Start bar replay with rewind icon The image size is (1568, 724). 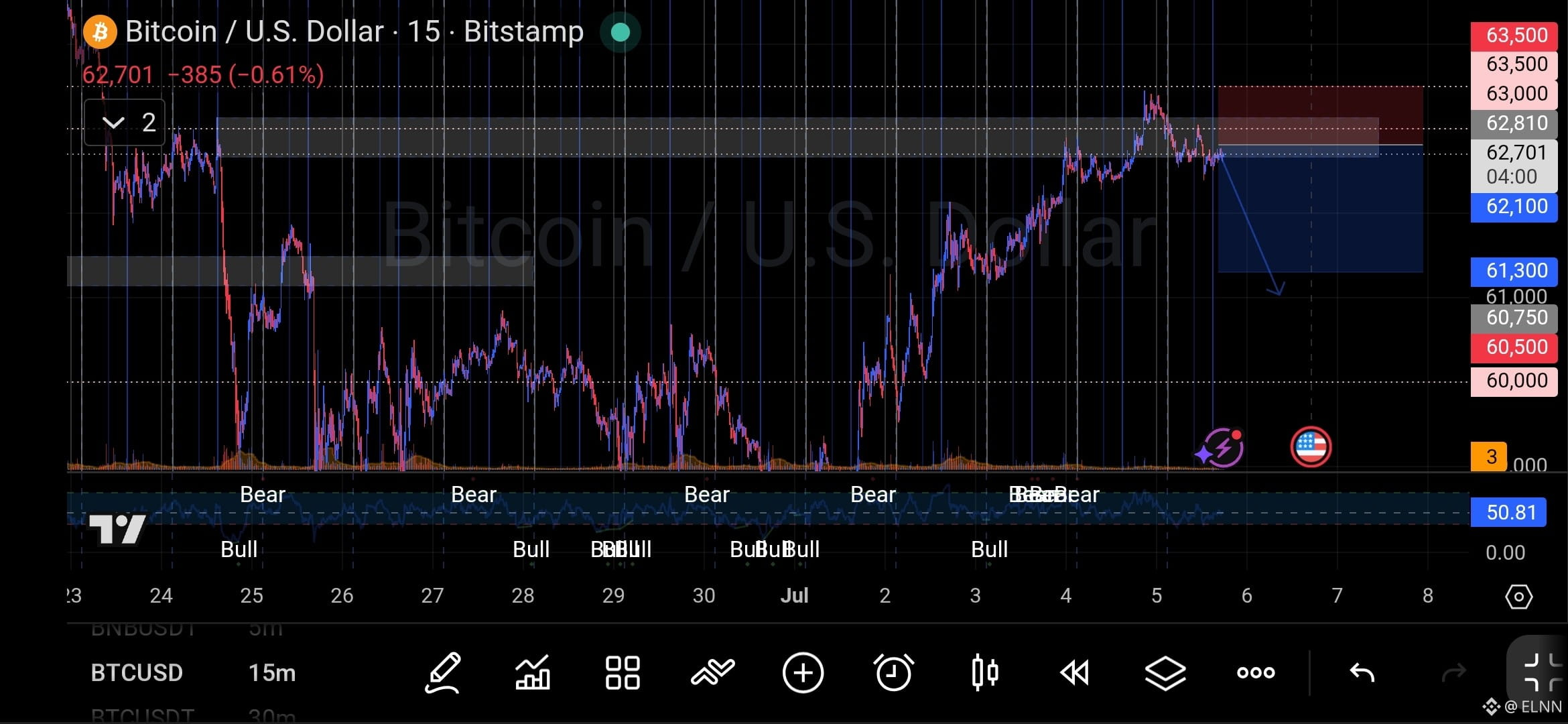pyautogui.click(x=1075, y=672)
